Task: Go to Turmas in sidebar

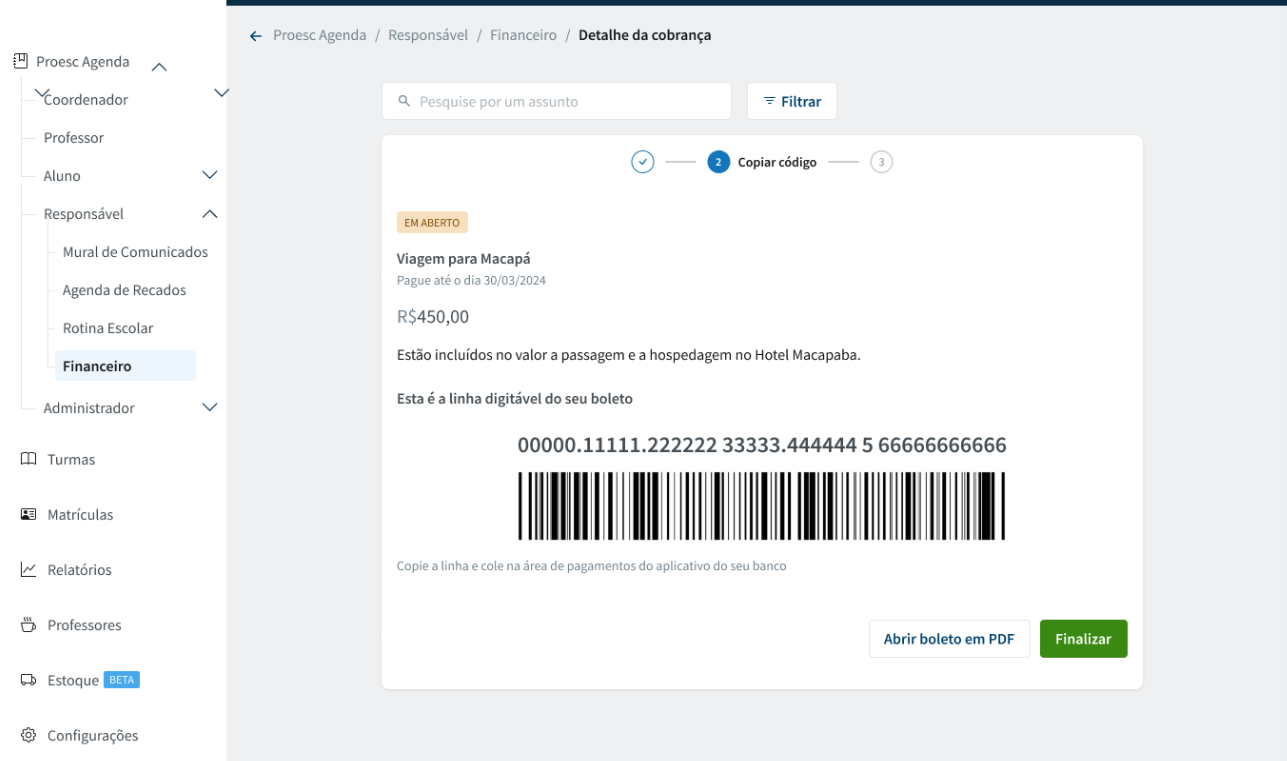Action: click(x=71, y=460)
